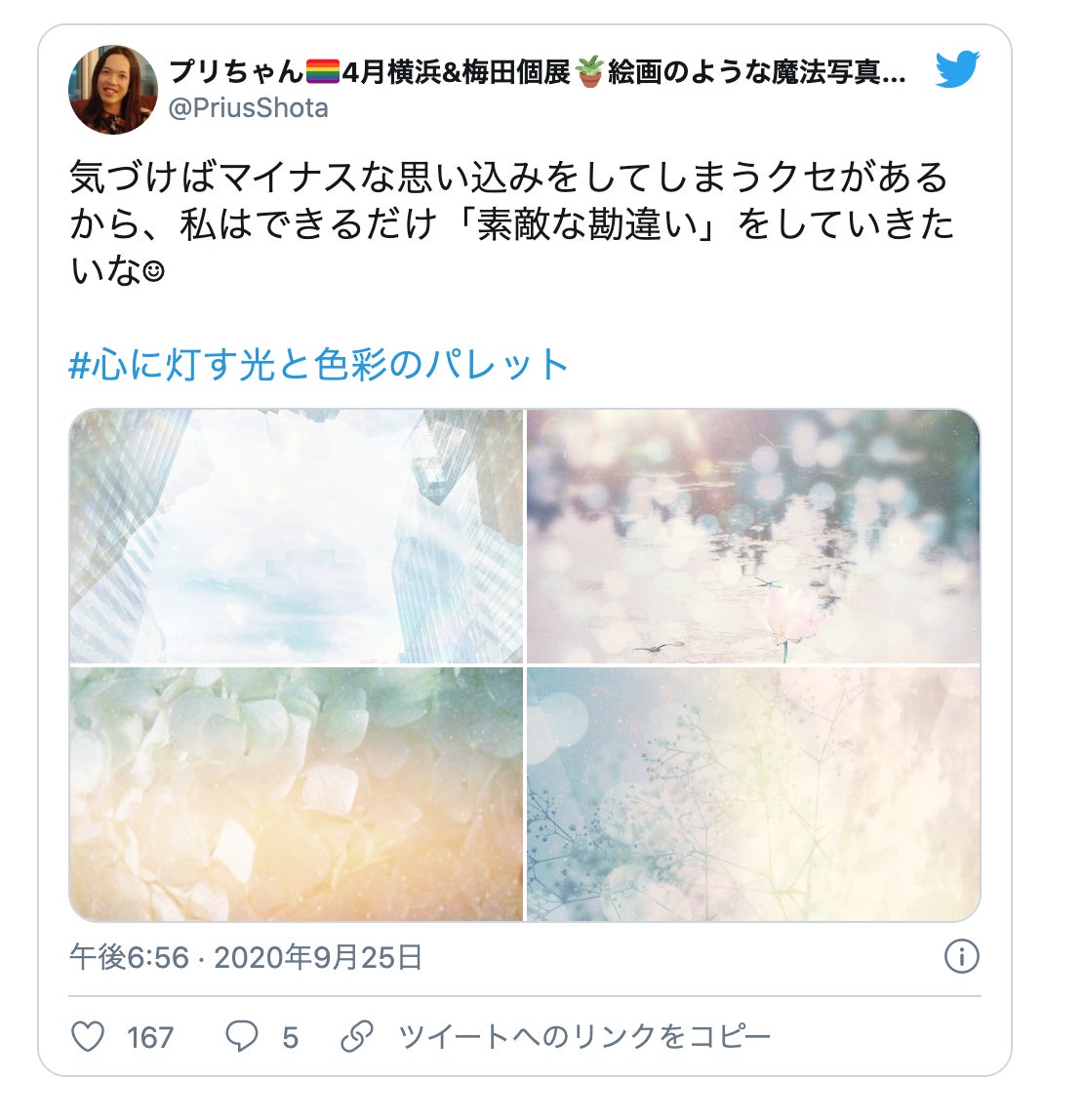Open the tweet info circle icon

[x=962, y=956]
